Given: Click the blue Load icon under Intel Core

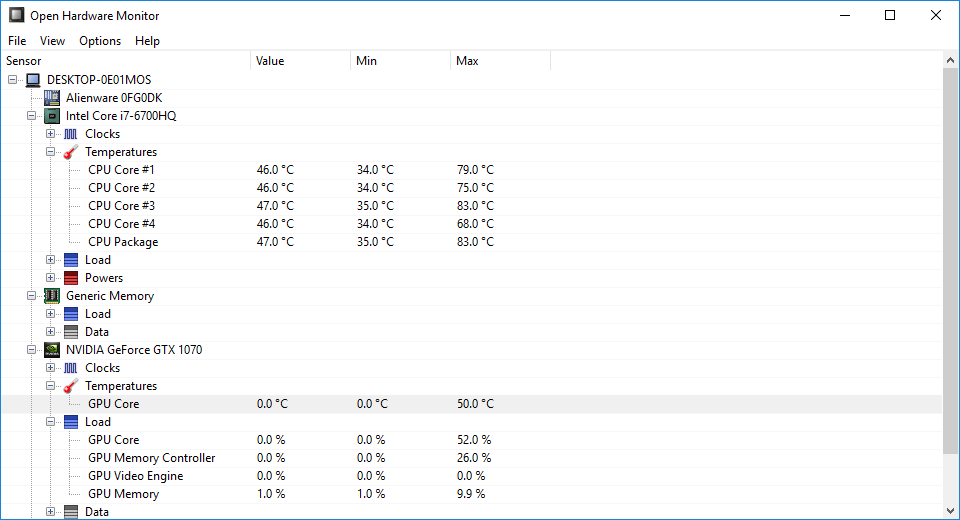Looking at the screenshot, I should coord(71,260).
